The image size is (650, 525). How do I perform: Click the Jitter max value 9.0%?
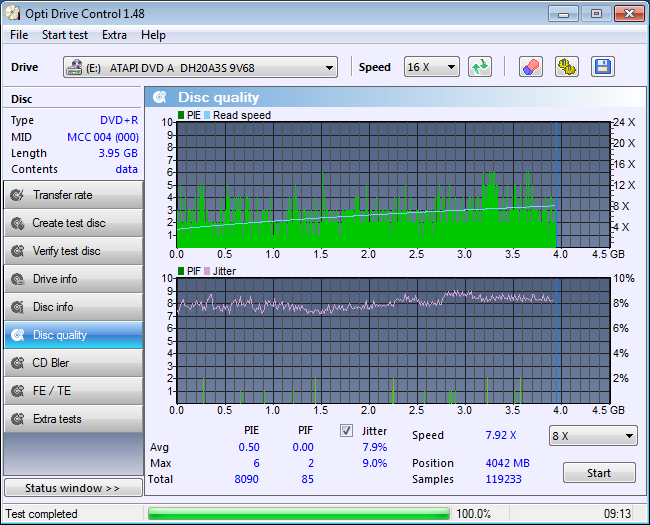coord(375,463)
